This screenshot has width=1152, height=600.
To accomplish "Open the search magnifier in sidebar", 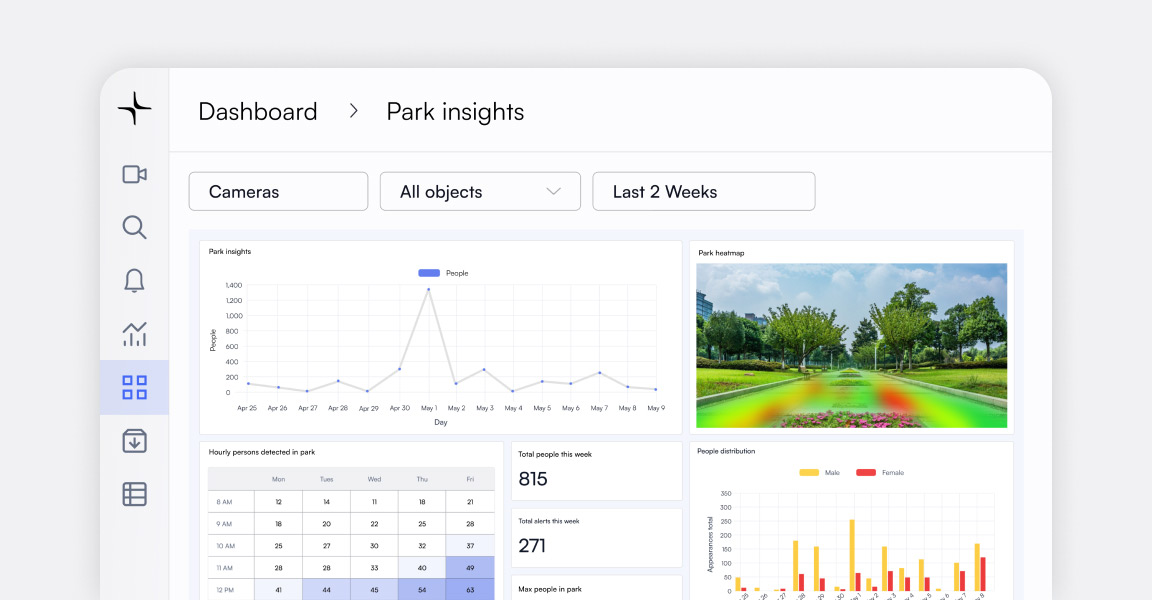I will click(x=134, y=227).
